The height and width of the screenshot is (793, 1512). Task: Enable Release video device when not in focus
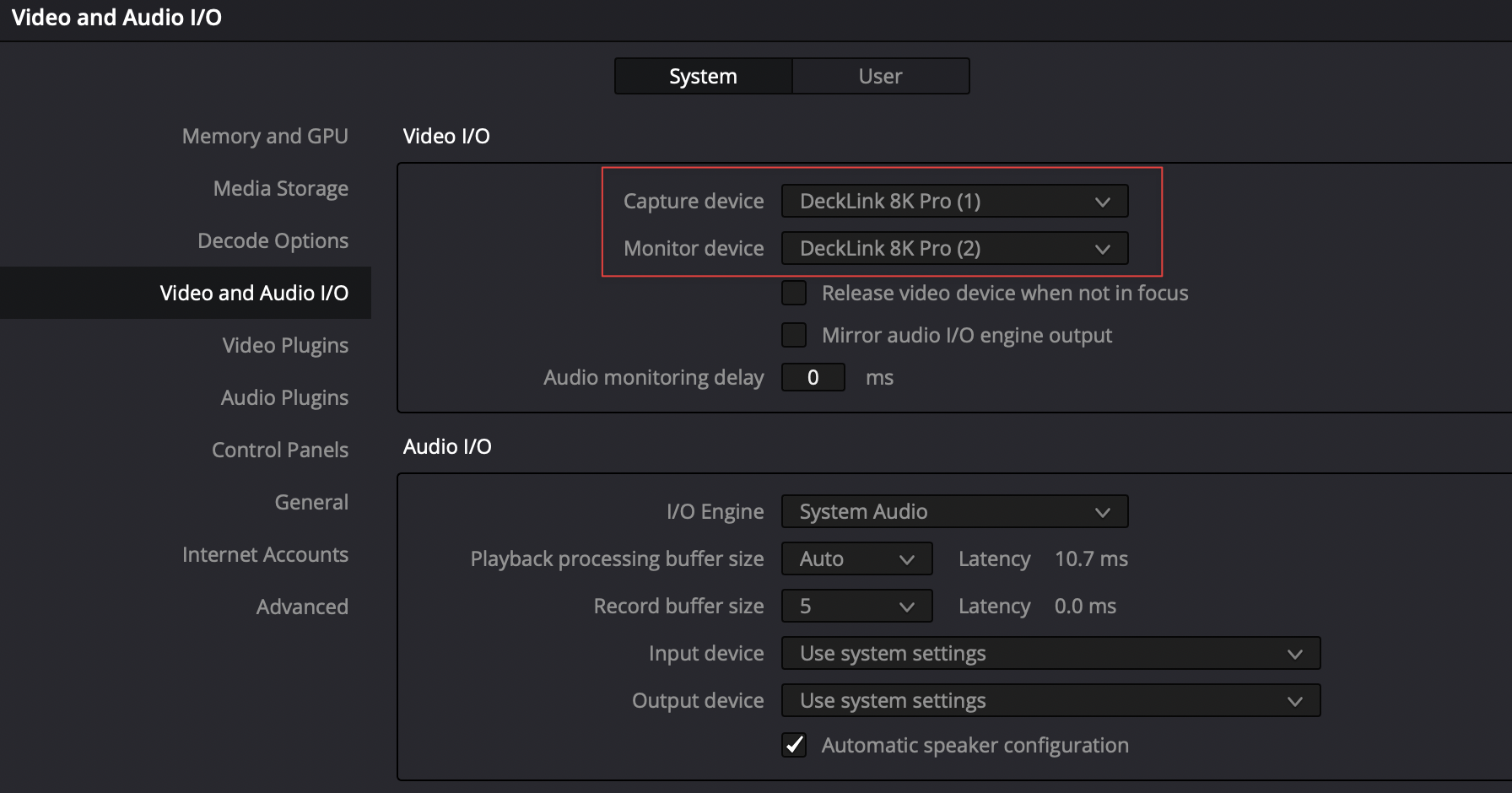(x=794, y=293)
